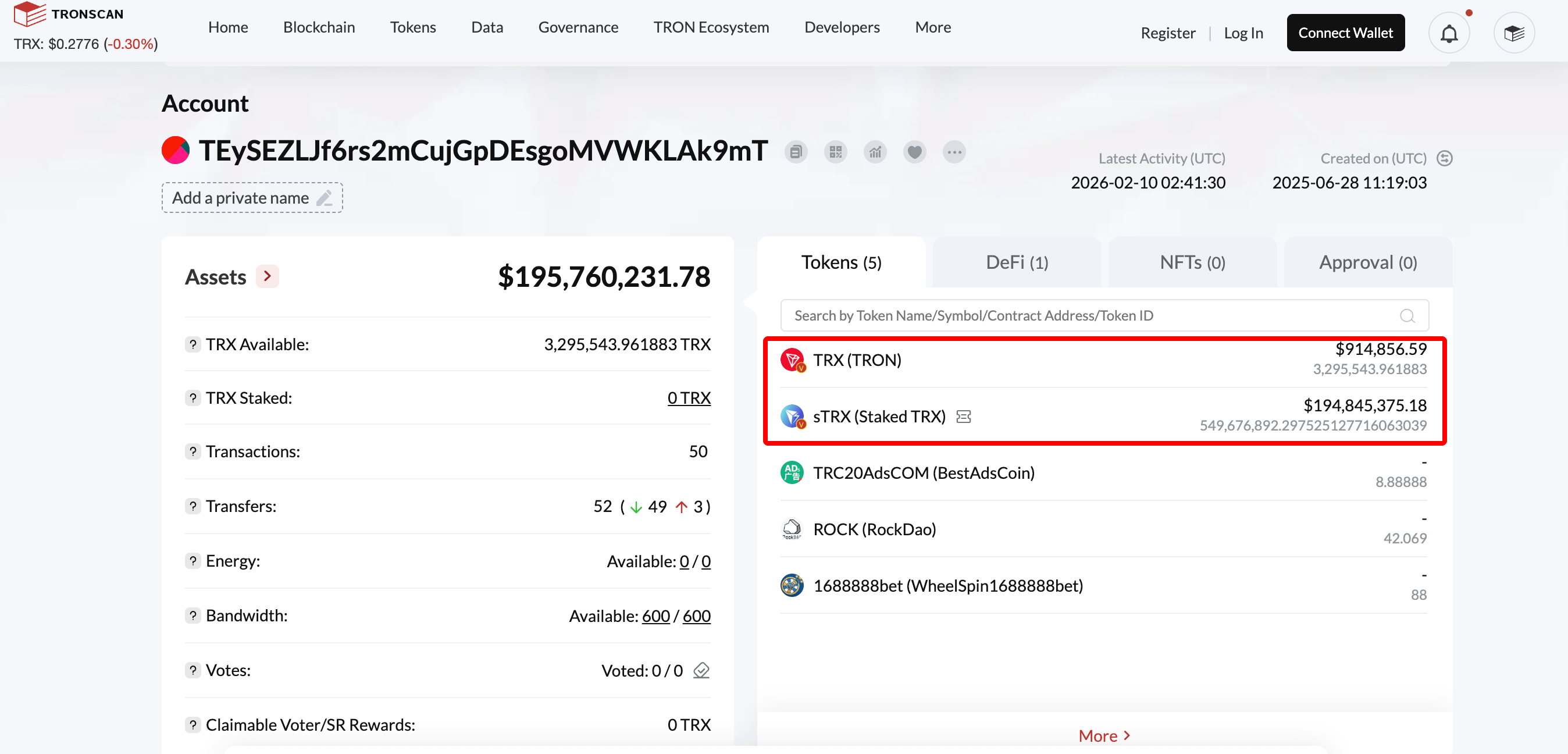Open the Blockchain menu
This screenshot has height=754, width=1568.
tap(319, 27)
